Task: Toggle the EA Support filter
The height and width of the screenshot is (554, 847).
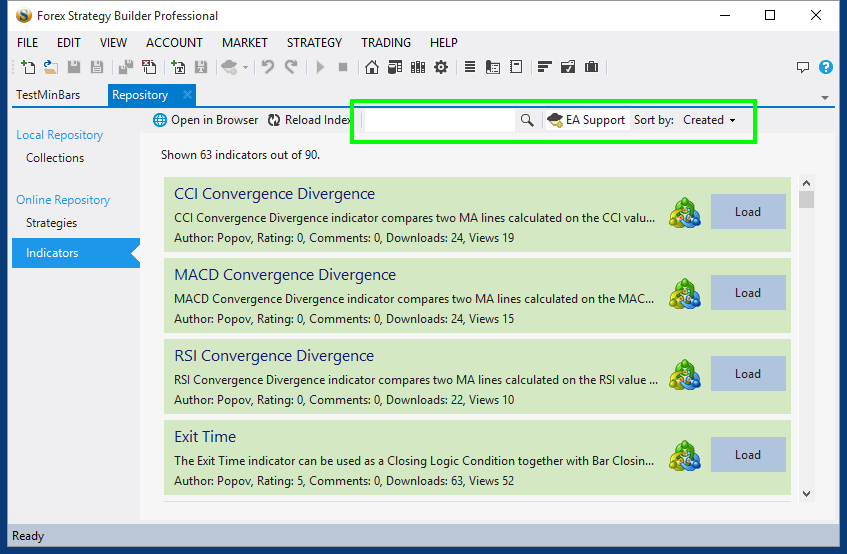Action: tap(585, 120)
